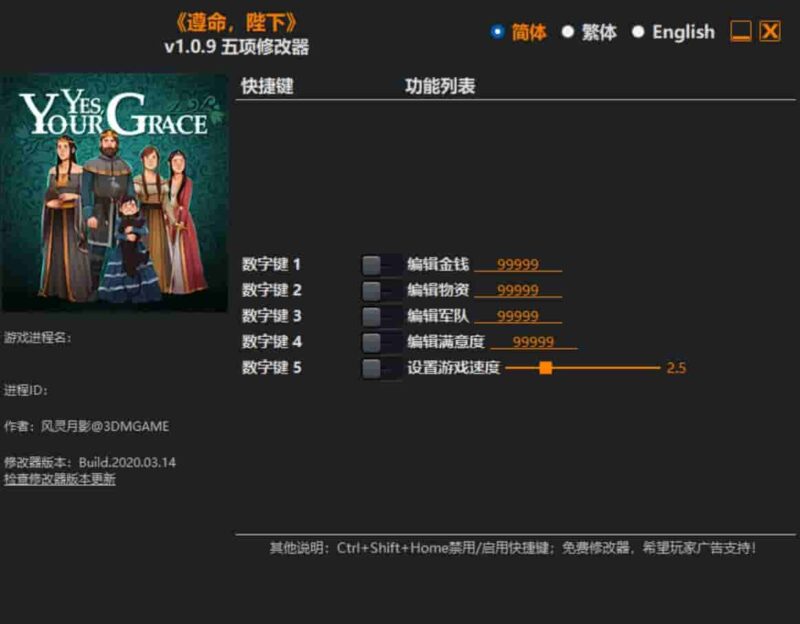
Task: Select the 简体 language radio button
Action: [496, 32]
